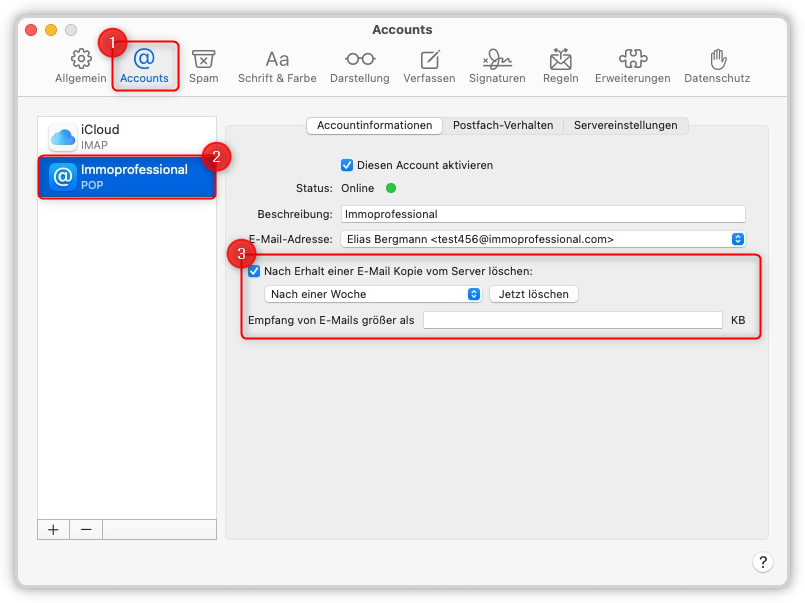Viewport: 805px width, 603px height.
Task: Open Schrift & Farbe settings
Action: tap(277, 66)
